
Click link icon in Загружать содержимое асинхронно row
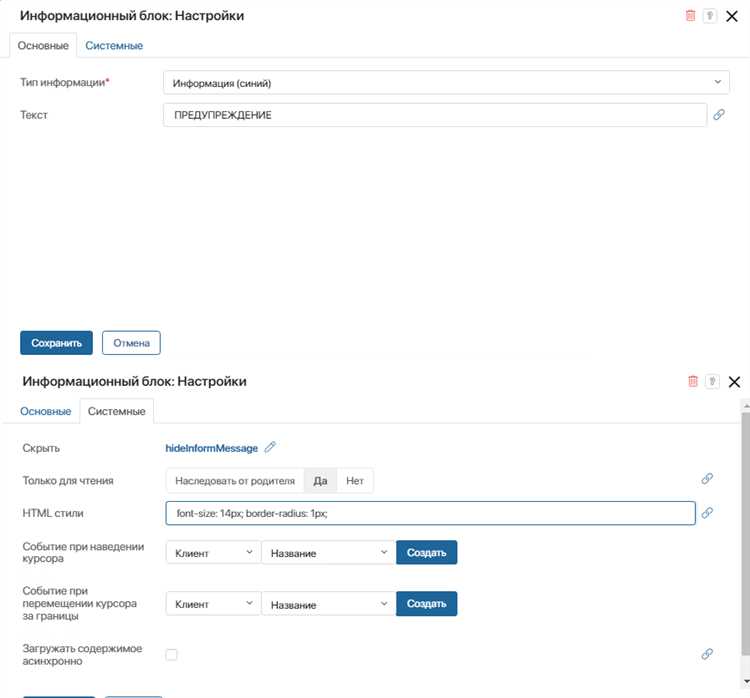point(707,654)
